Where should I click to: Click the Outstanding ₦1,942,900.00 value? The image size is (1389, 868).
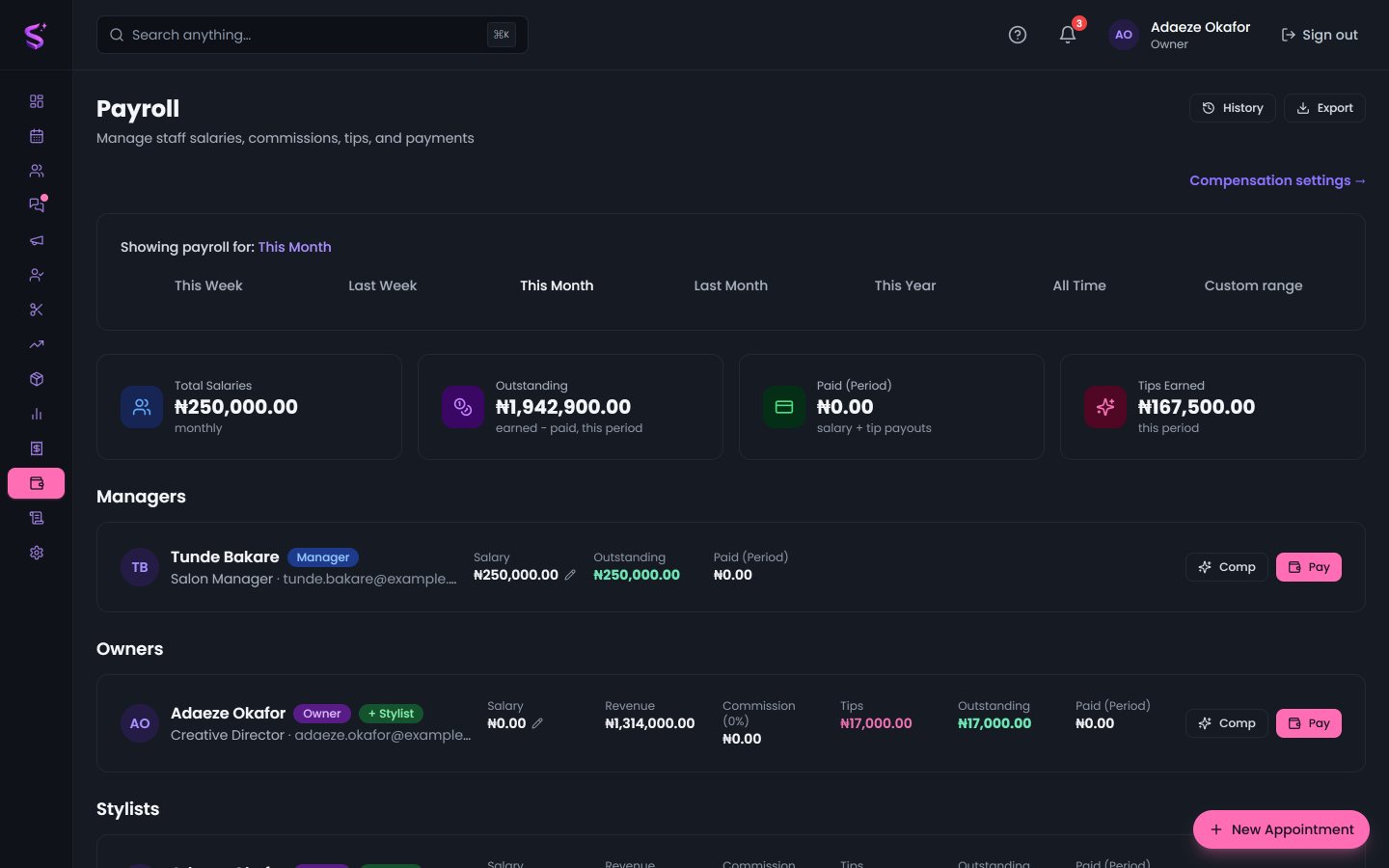(x=563, y=407)
